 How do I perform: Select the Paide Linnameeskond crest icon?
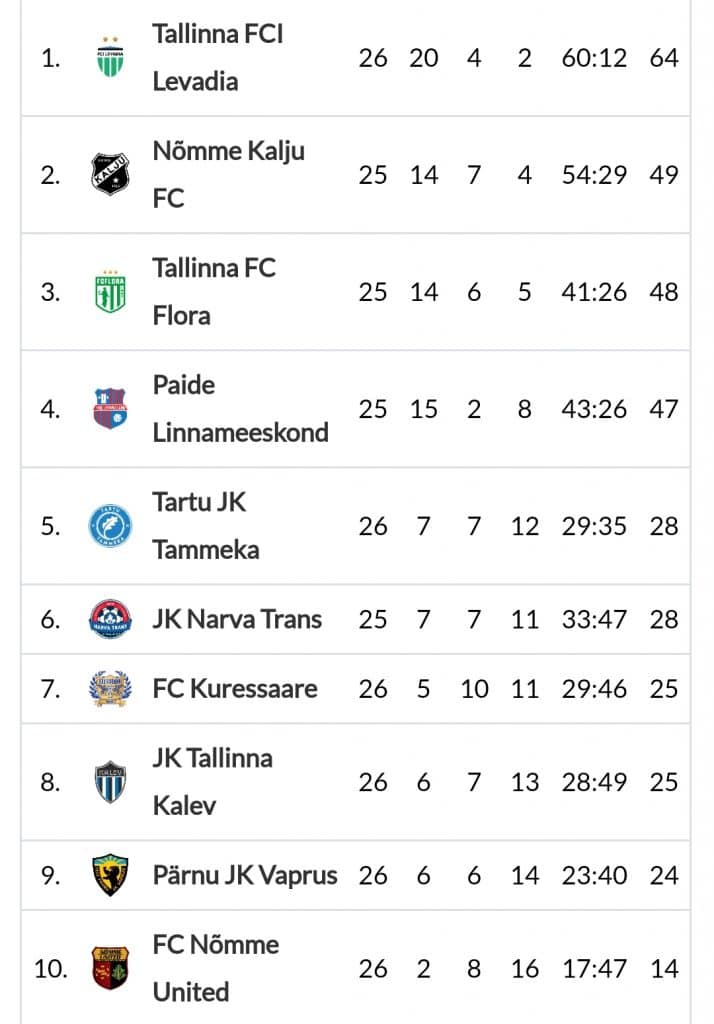(x=110, y=408)
